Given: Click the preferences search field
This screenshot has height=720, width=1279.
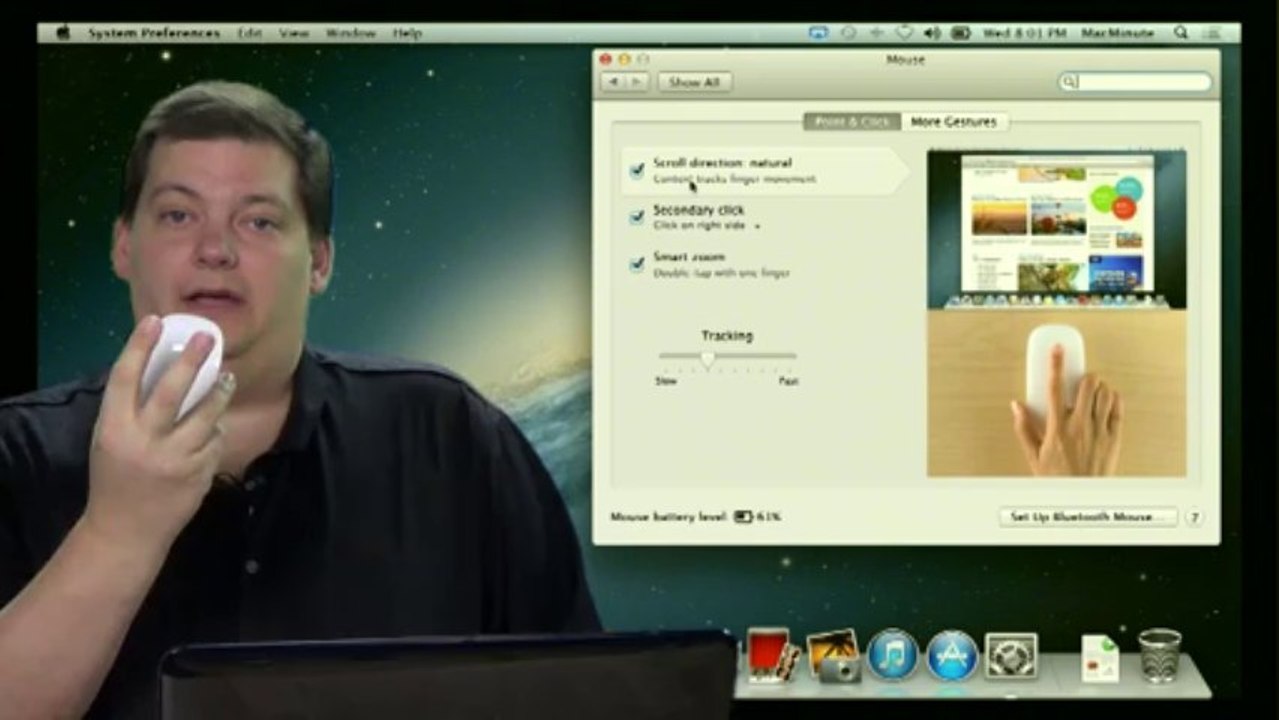Looking at the screenshot, I should point(1136,82).
